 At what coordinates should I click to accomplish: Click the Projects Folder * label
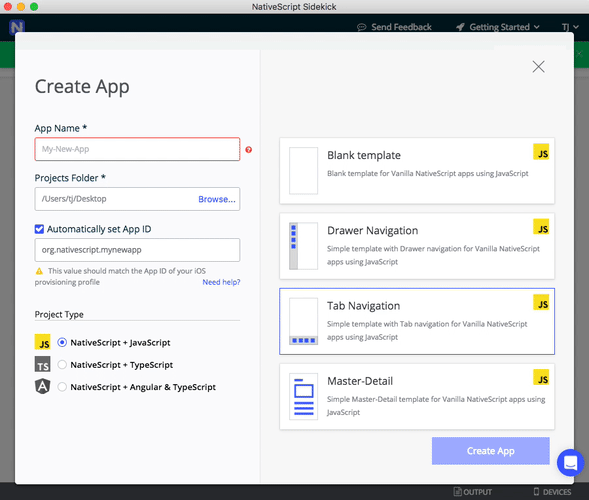[70, 178]
